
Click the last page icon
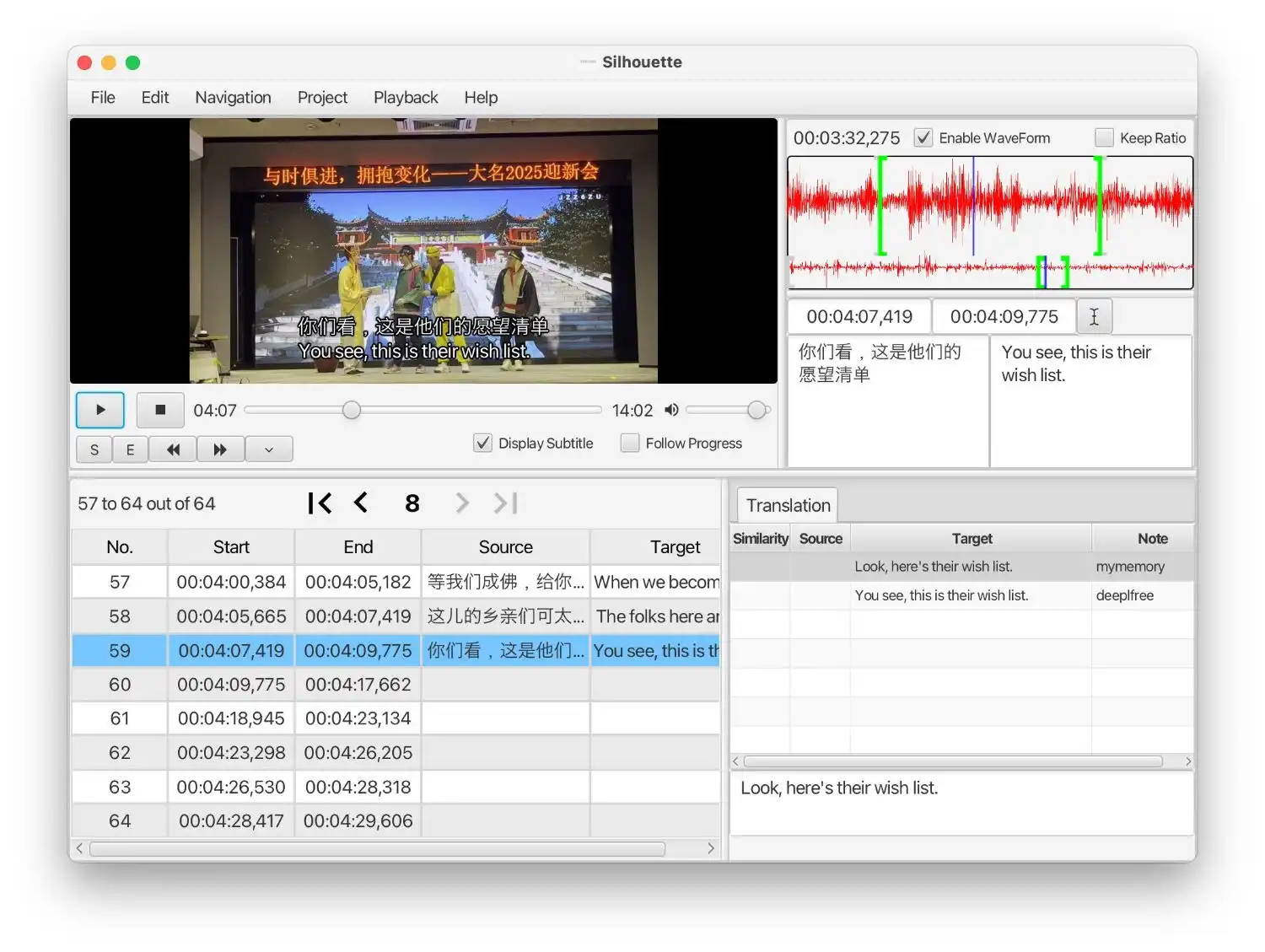point(506,503)
